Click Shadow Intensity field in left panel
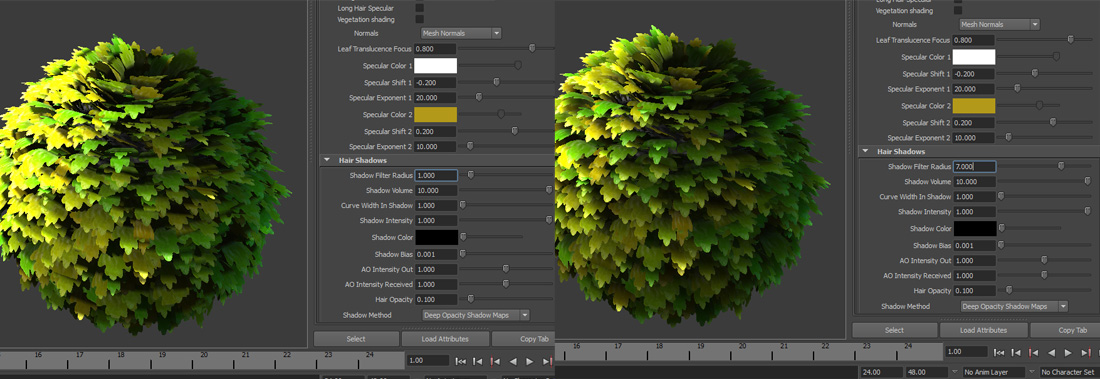This screenshot has height=379, width=1100. coord(436,221)
